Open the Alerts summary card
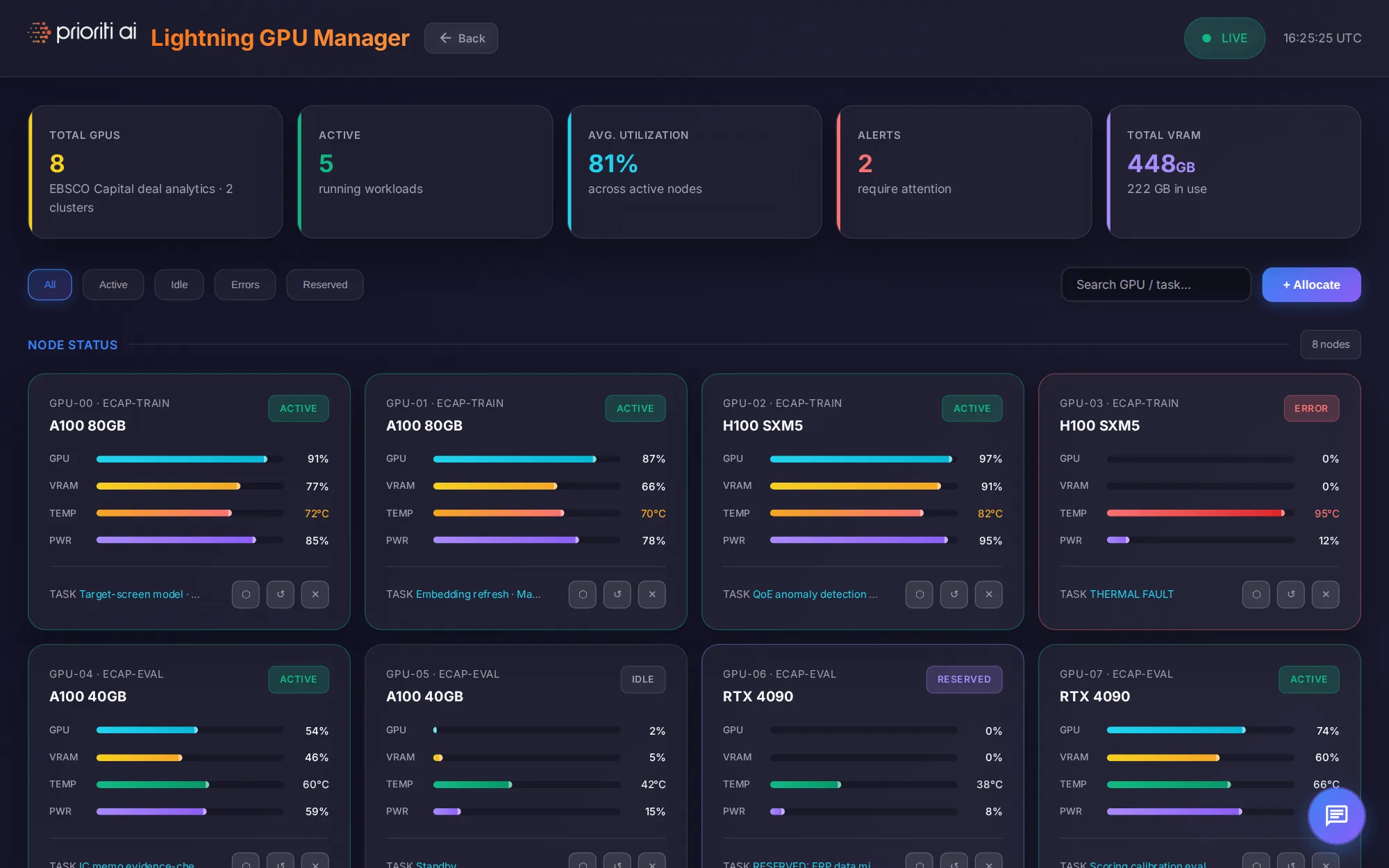The image size is (1389, 868). point(964,172)
